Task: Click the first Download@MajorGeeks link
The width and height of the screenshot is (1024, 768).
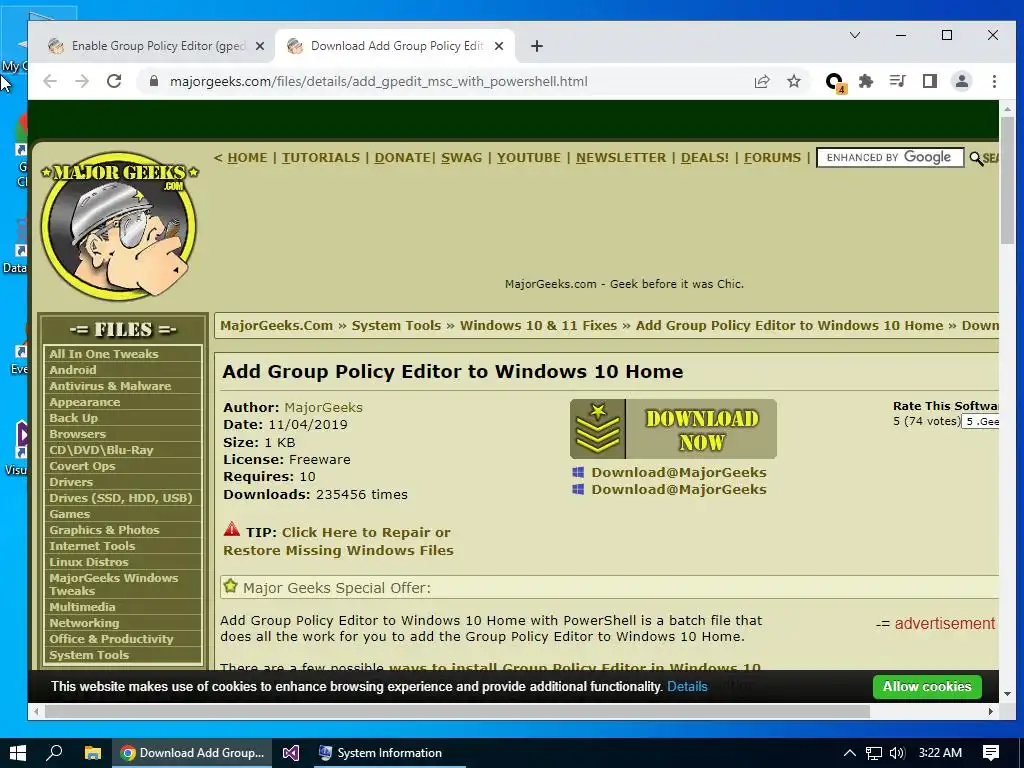Action: [679, 473]
